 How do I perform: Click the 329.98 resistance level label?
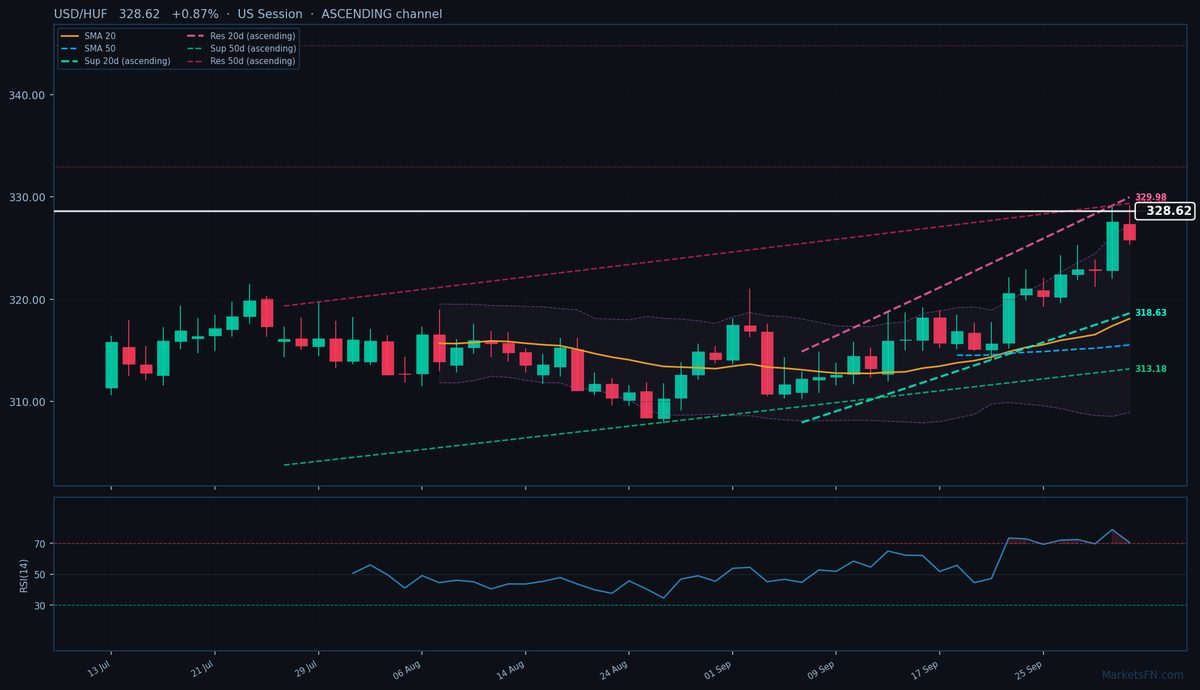click(1151, 198)
